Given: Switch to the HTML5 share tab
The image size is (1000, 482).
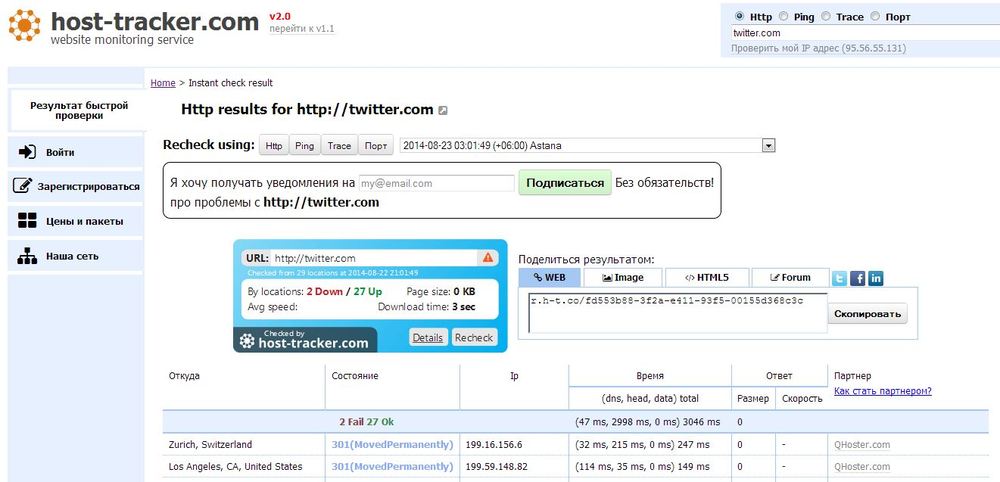Looking at the screenshot, I should 707,278.
